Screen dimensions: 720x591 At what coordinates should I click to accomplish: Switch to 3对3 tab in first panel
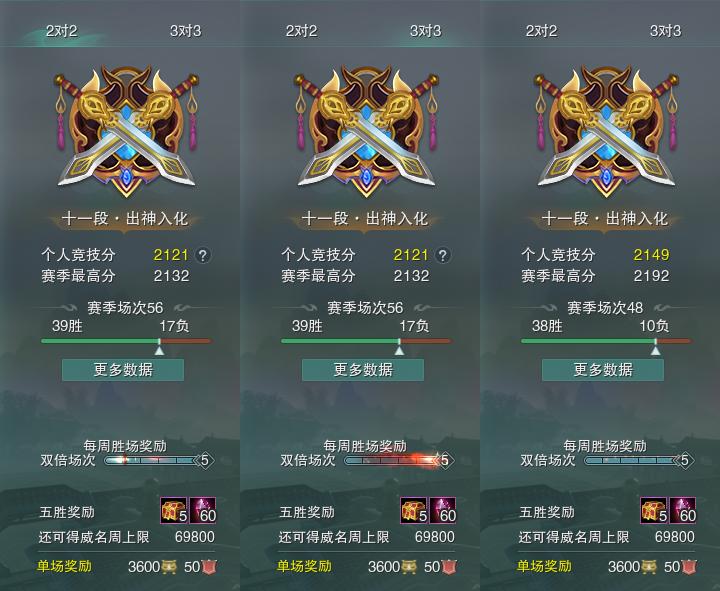pyautogui.click(x=186, y=31)
